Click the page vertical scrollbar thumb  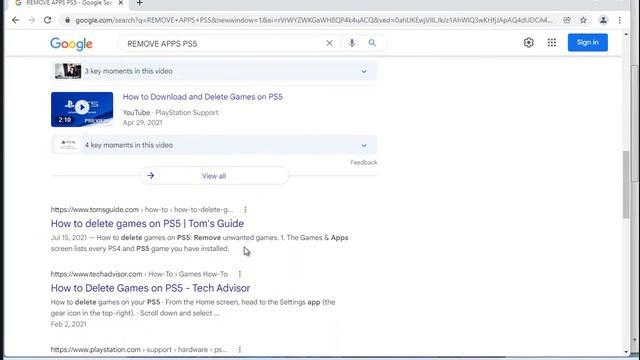pyautogui.click(x=626, y=184)
